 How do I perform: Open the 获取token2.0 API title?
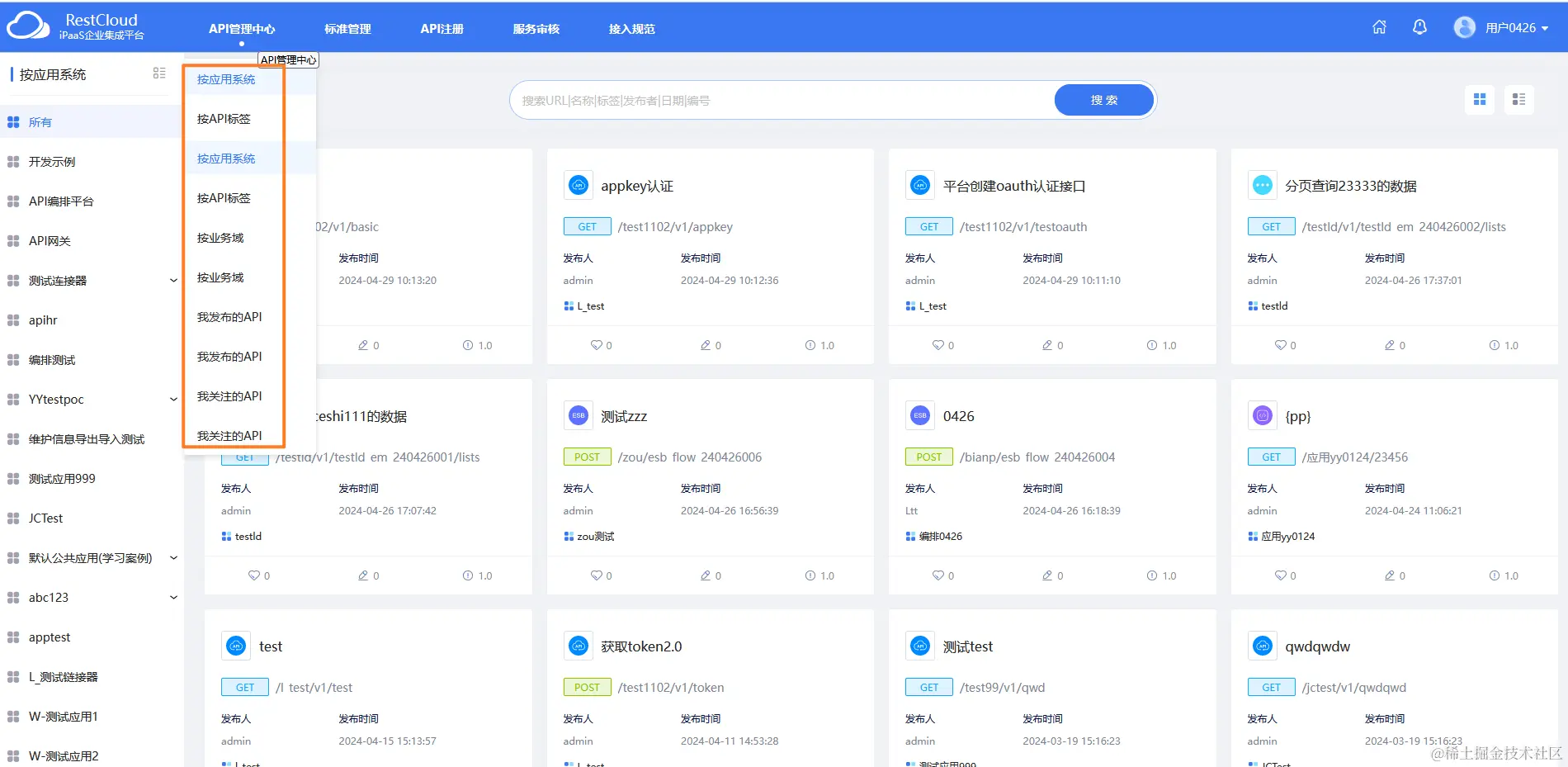point(641,646)
